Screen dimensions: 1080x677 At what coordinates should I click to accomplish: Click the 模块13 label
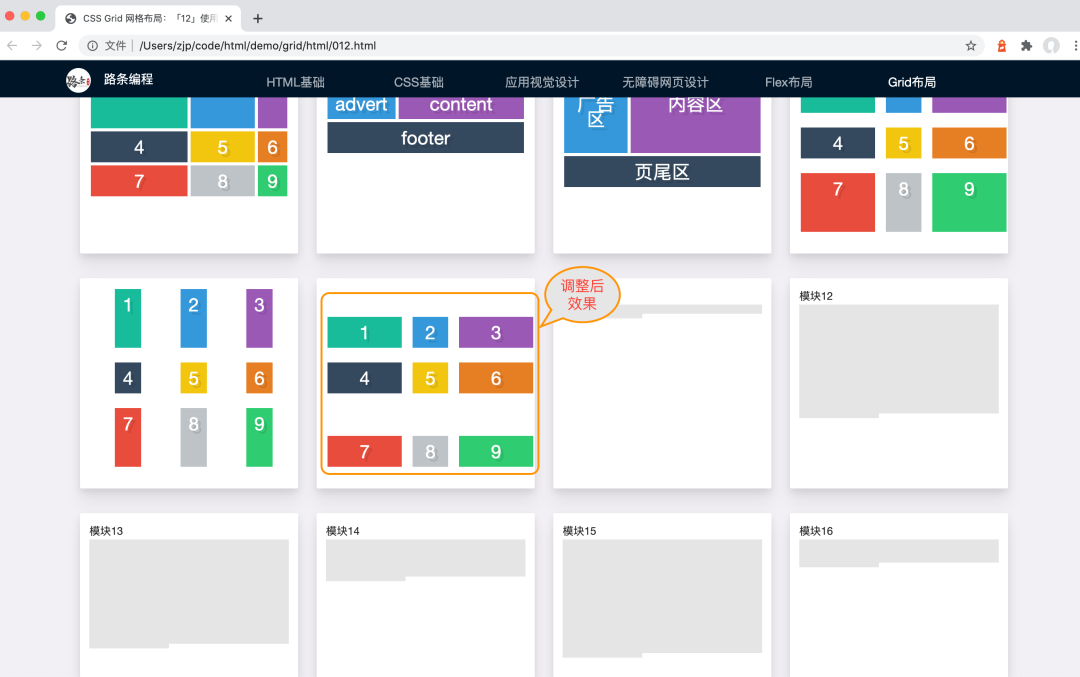(x=106, y=531)
